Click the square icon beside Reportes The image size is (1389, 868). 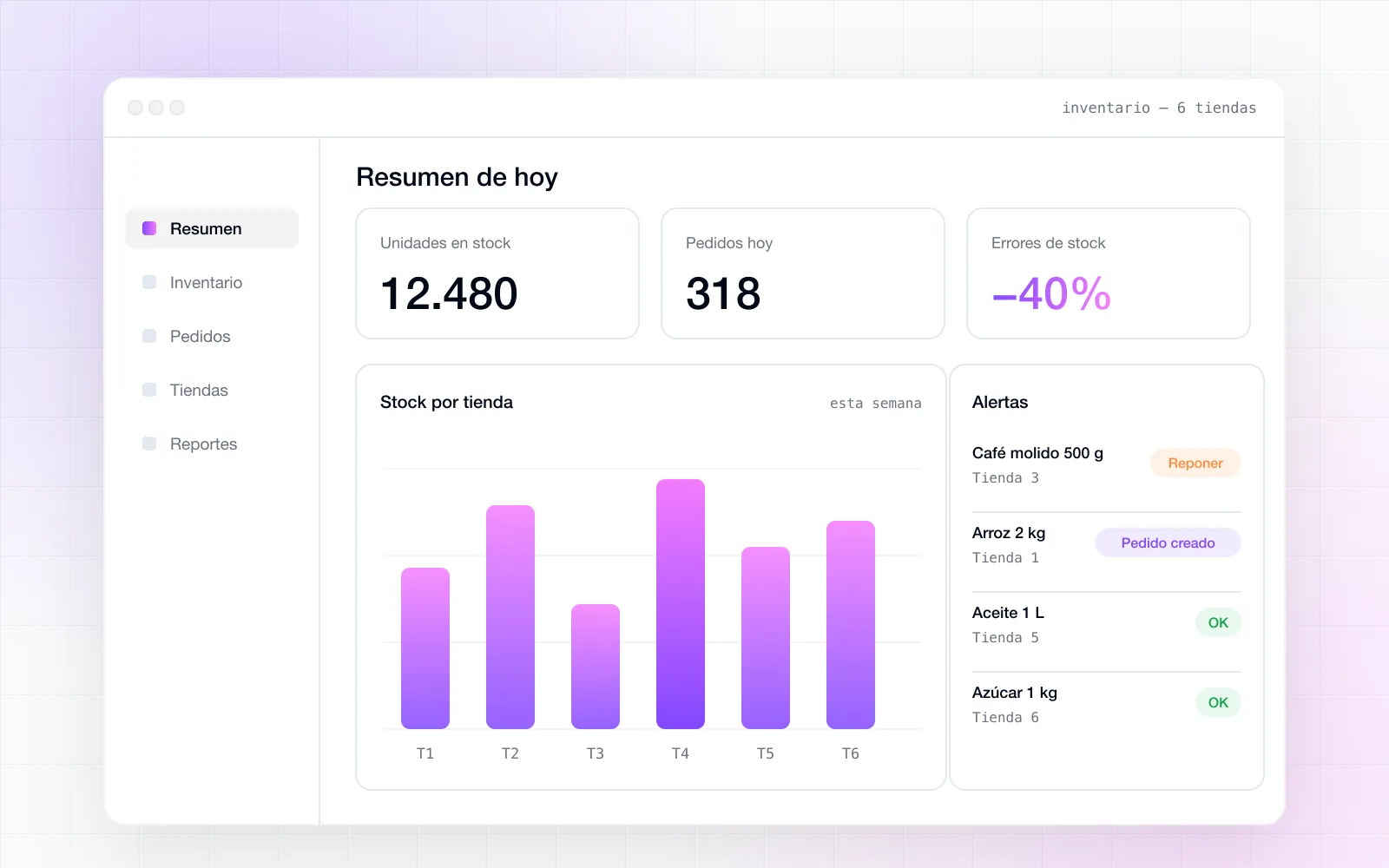(149, 444)
